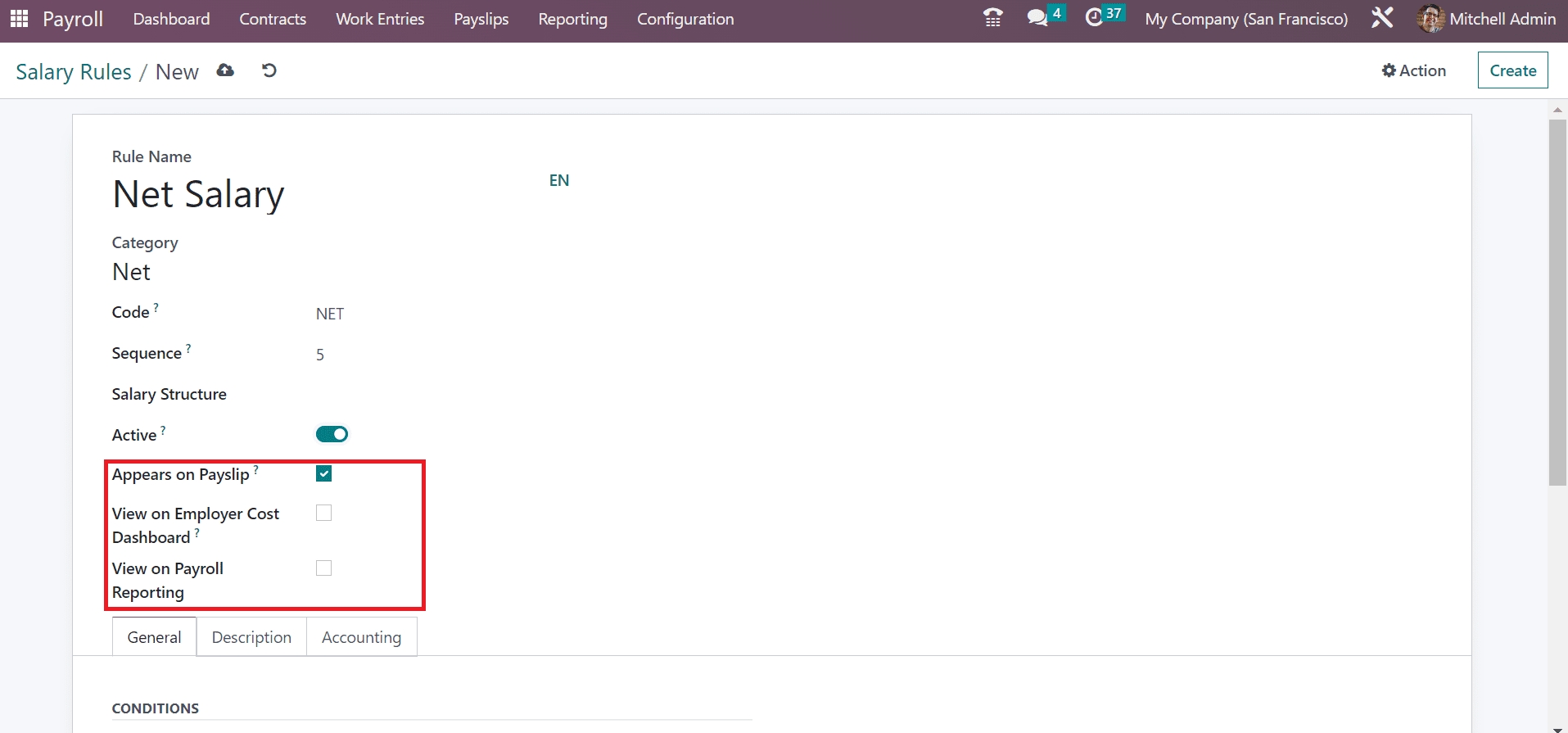The width and height of the screenshot is (1568, 733).
Task: Uncheck the Appears on Payslip checkbox
Action: coord(324,474)
